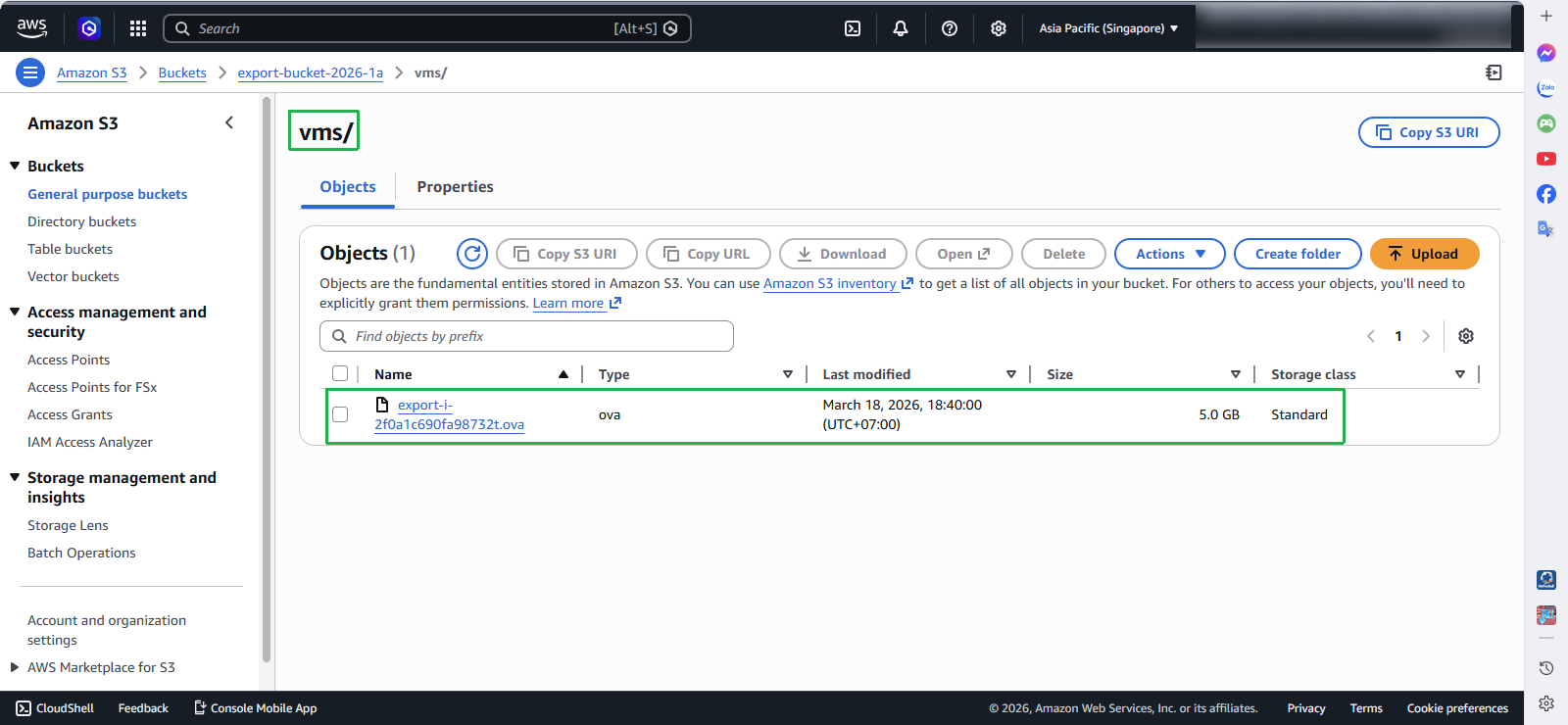Tick the checkbox for the export ova file
Image resolution: width=1568 pixels, height=725 pixels.
click(x=340, y=414)
